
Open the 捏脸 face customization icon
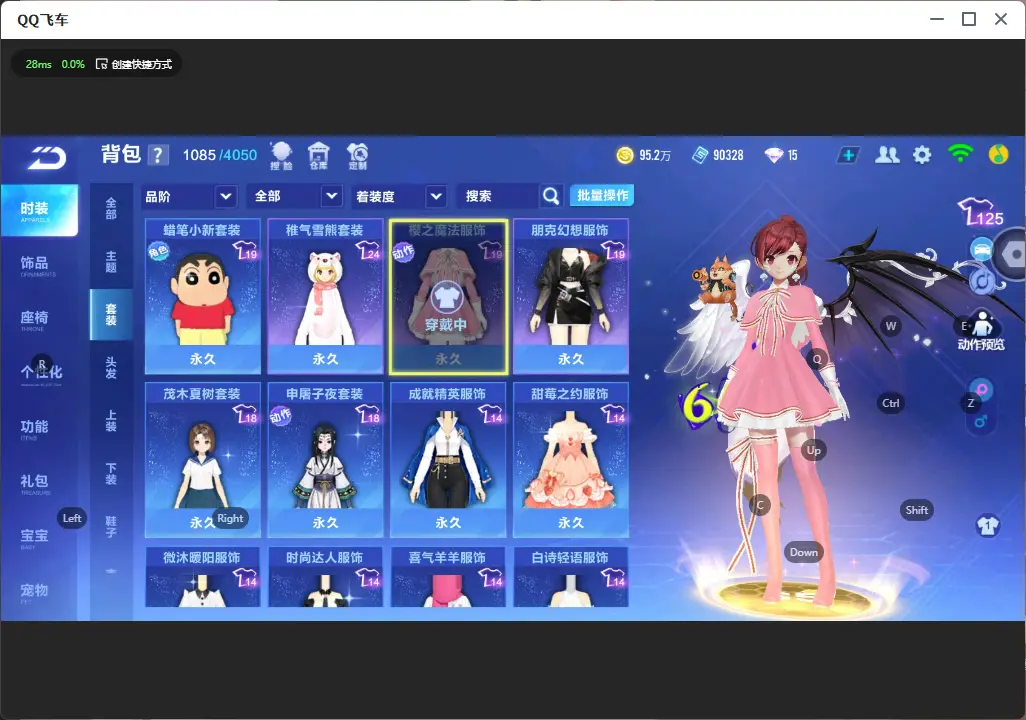click(x=281, y=156)
